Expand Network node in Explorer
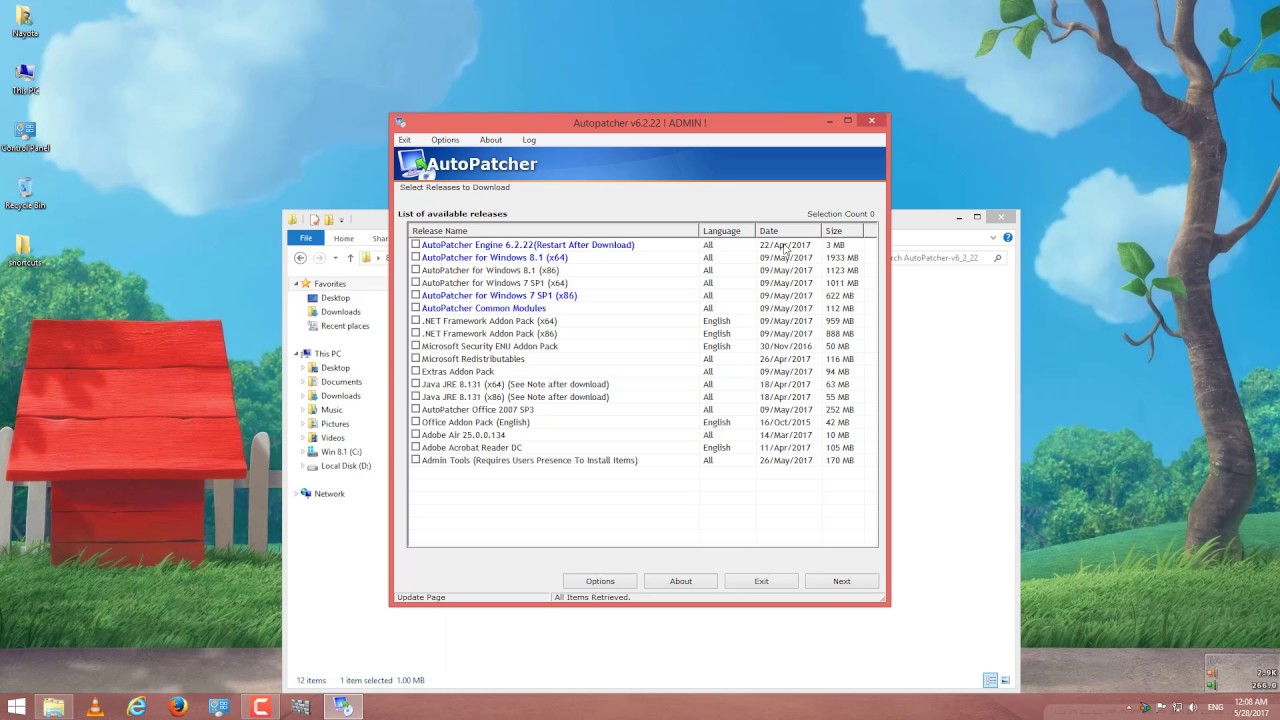 pyautogui.click(x=296, y=494)
